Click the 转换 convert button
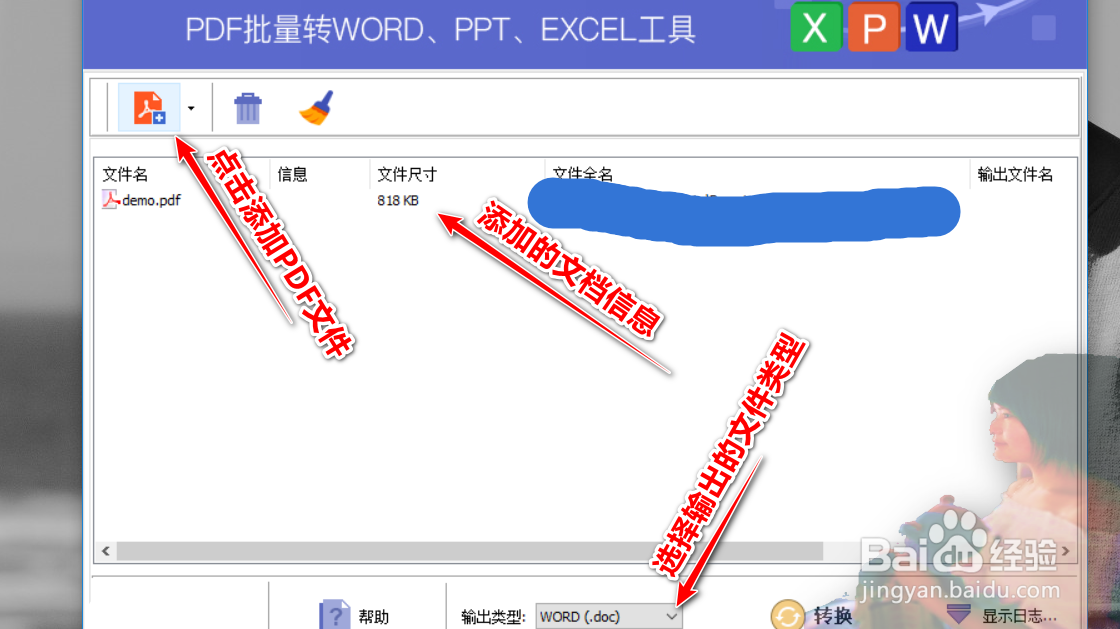The width and height of the screenshot is (1120, 629). [812, 615]
